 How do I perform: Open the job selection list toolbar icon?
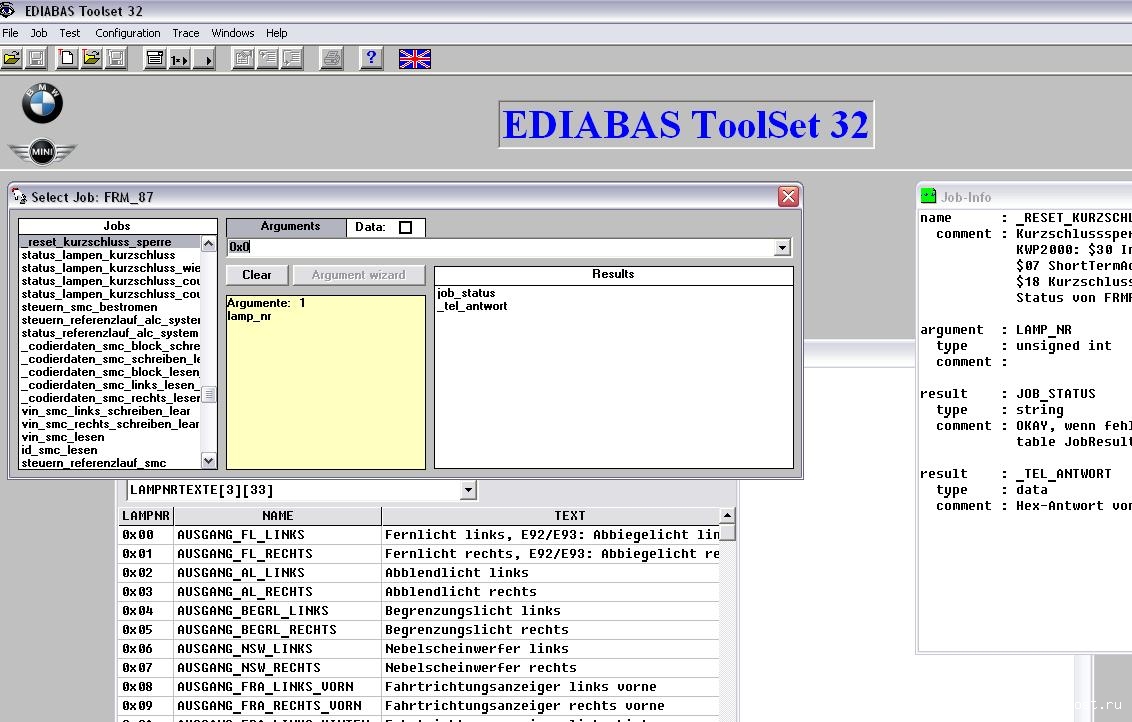(155, 59)
